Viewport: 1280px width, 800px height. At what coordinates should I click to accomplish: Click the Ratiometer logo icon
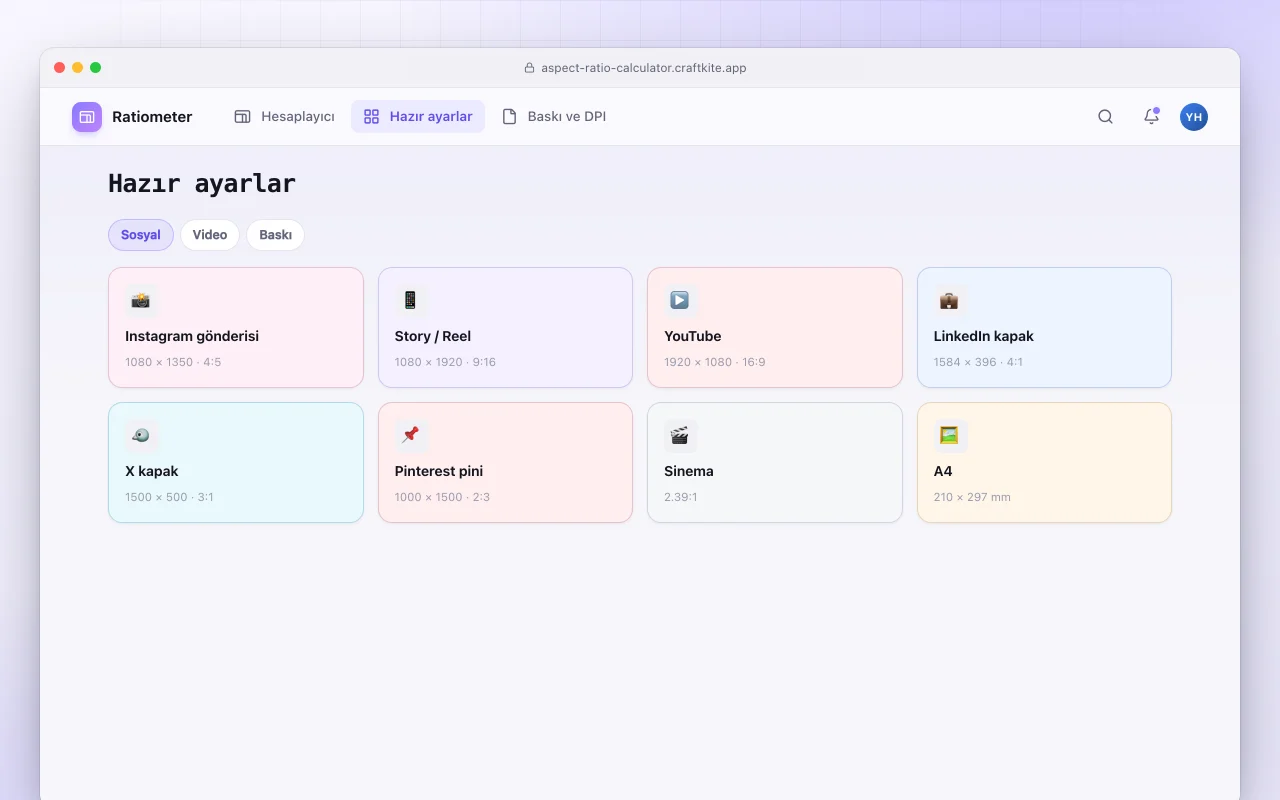click(x=87, y=117)
